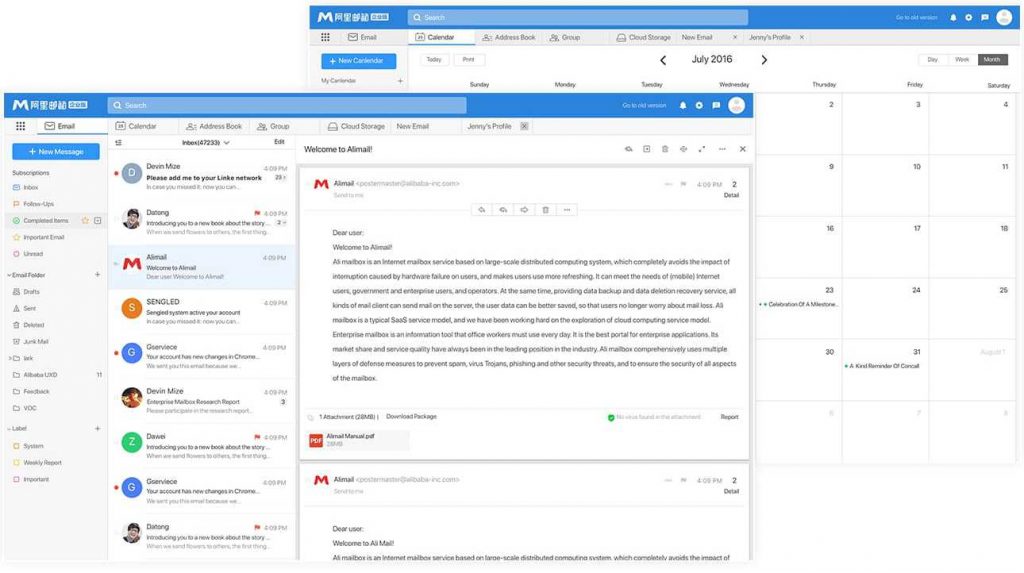
Task: Switch calendar to Day view
Action: [x=933, y=59]
